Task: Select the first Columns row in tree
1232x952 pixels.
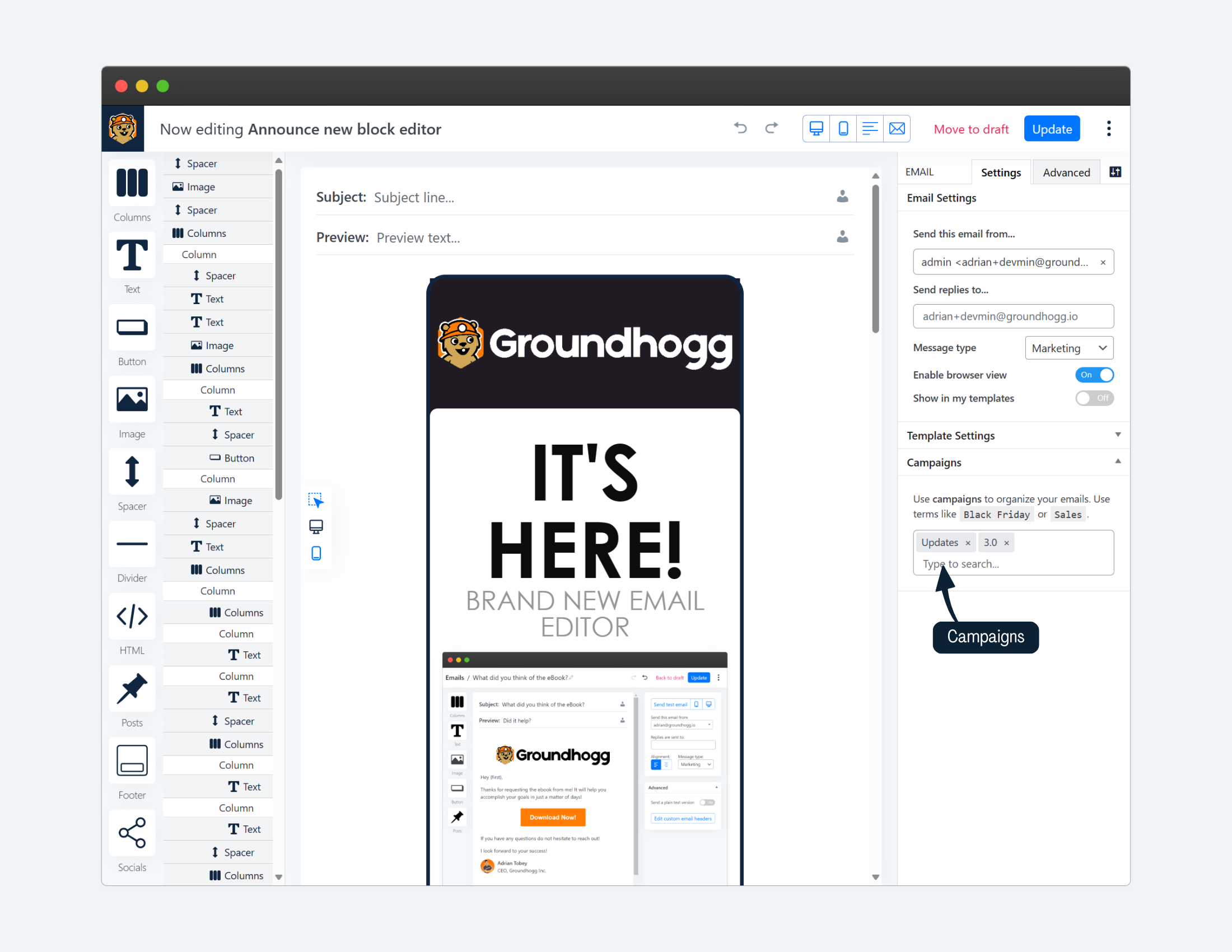Action: 218,233
